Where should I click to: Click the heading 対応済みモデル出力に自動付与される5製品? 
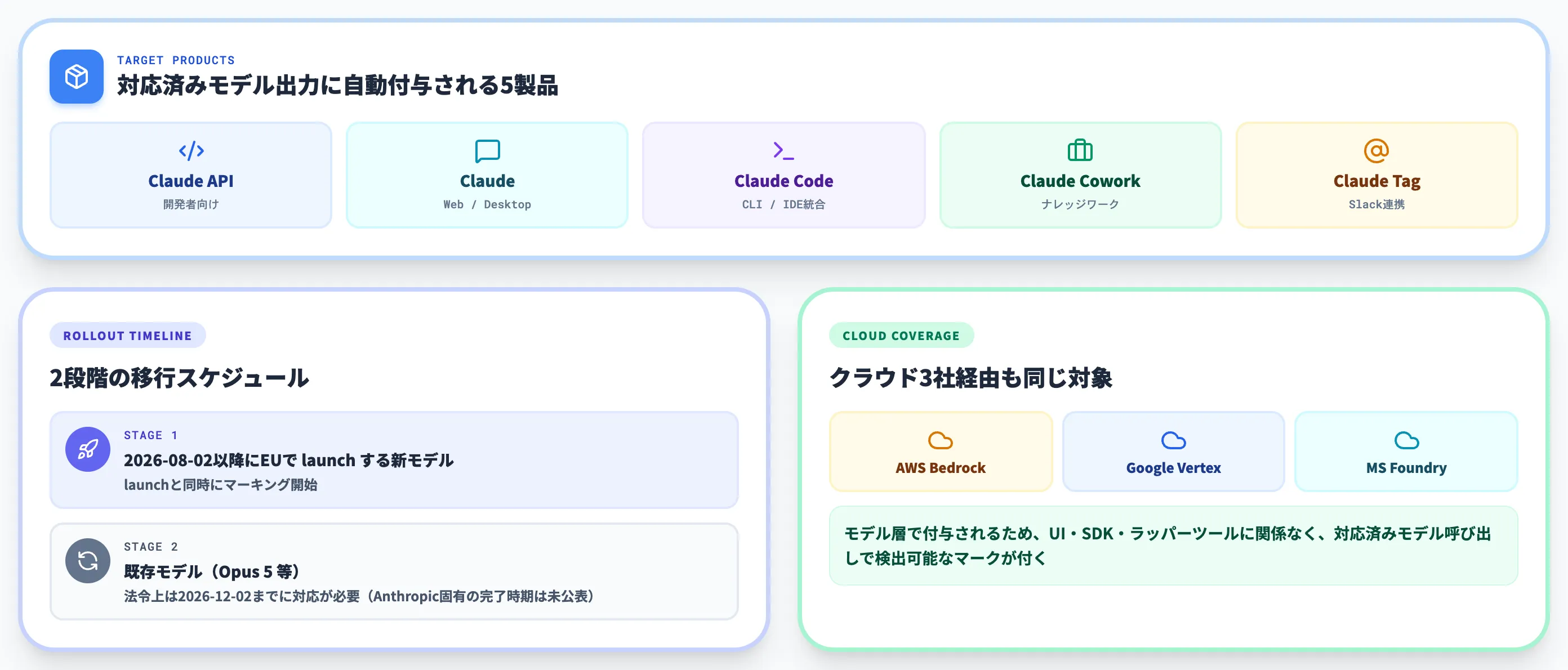338,85
